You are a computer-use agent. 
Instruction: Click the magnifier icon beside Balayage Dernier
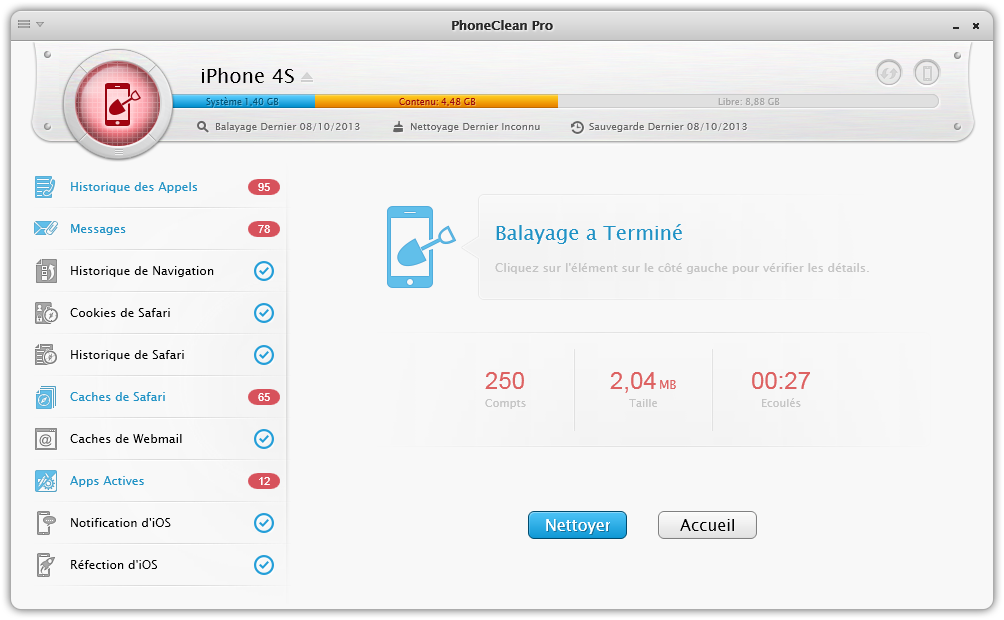(202, 127)
